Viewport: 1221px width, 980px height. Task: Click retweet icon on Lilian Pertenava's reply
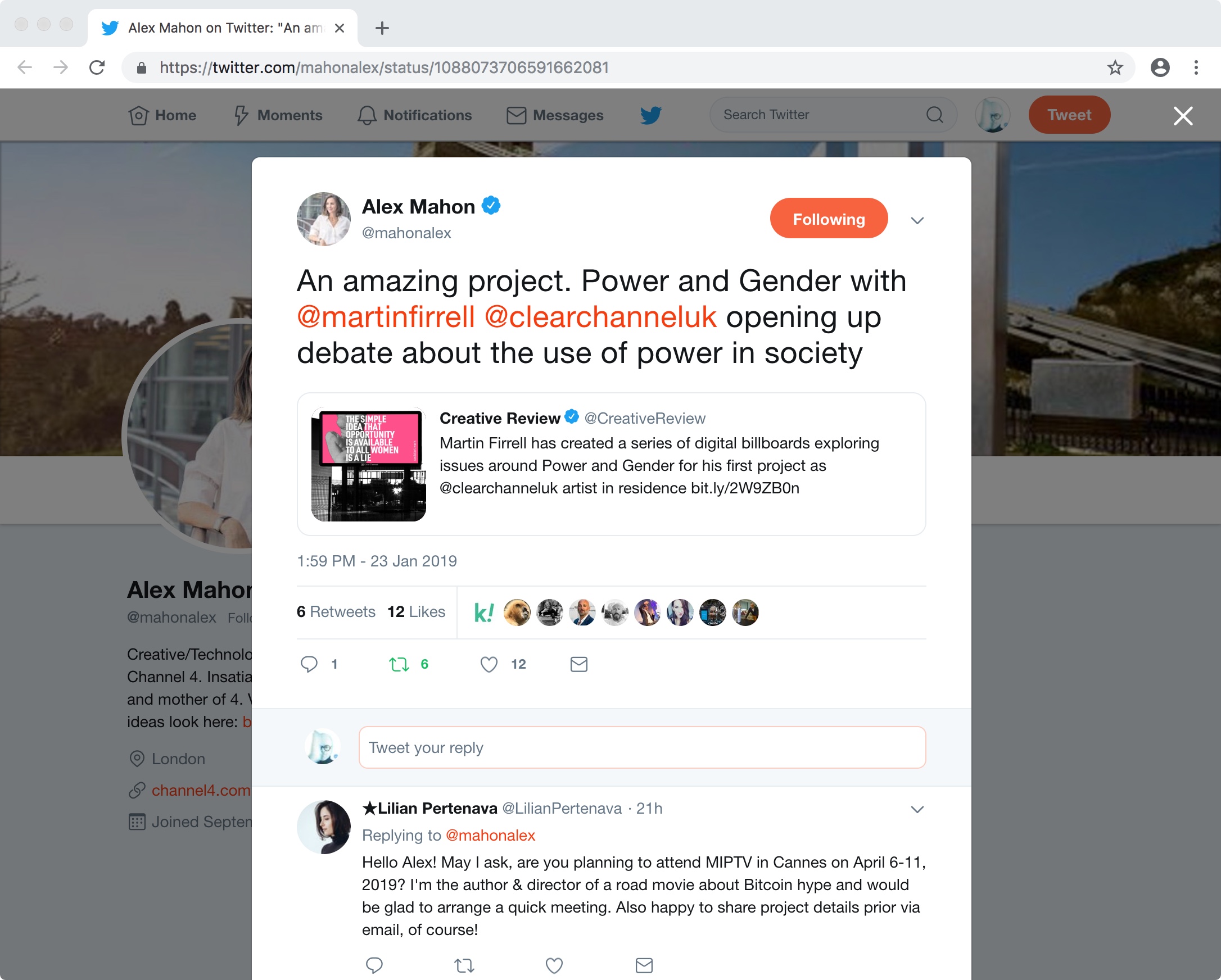point(464,965)
